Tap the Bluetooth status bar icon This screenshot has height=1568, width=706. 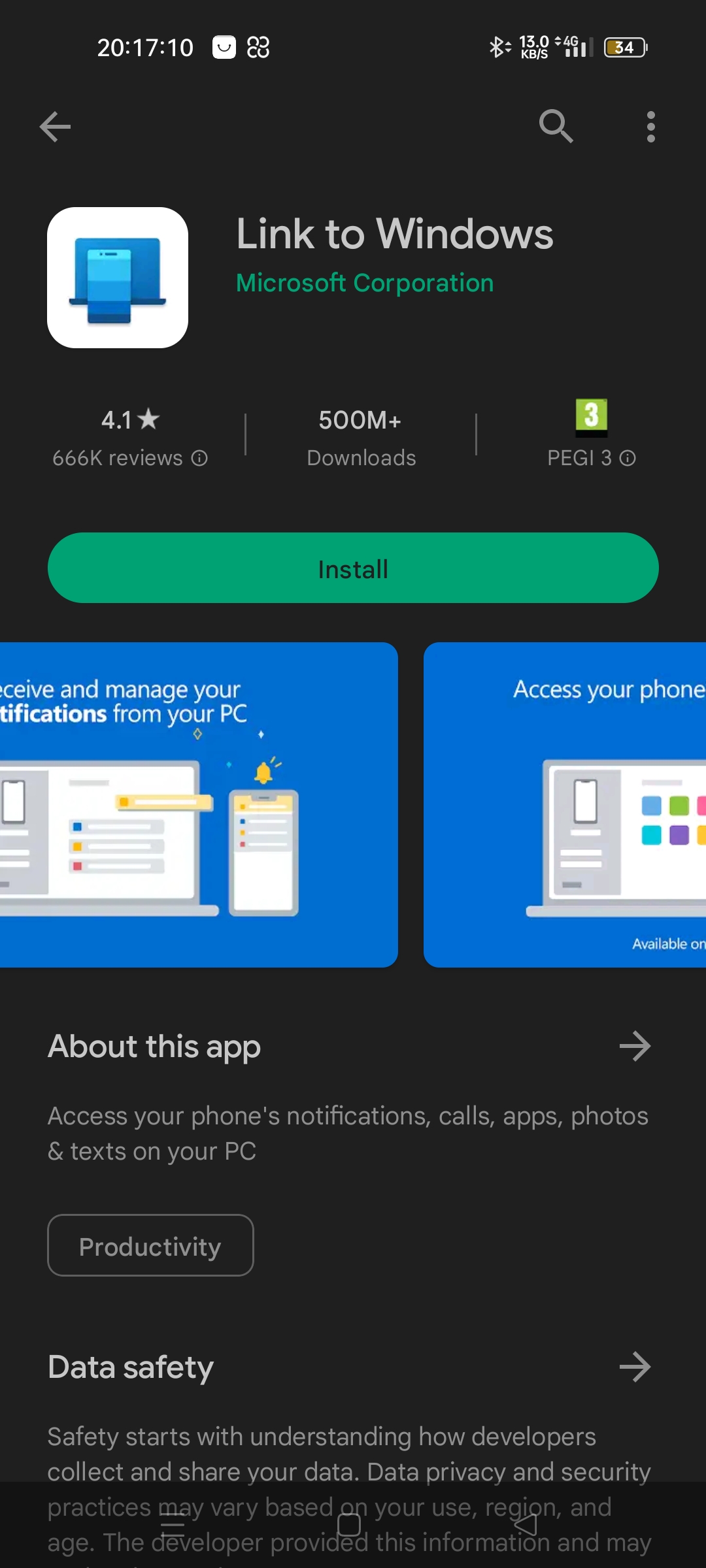click(x=499, y=47)
